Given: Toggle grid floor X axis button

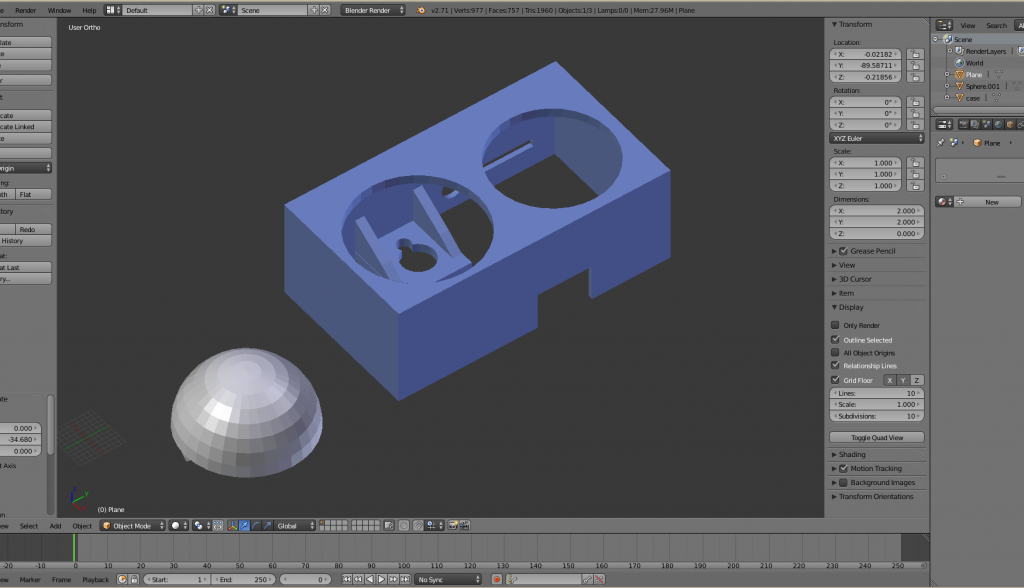Looking at the screenshot, I should (889, 380).
